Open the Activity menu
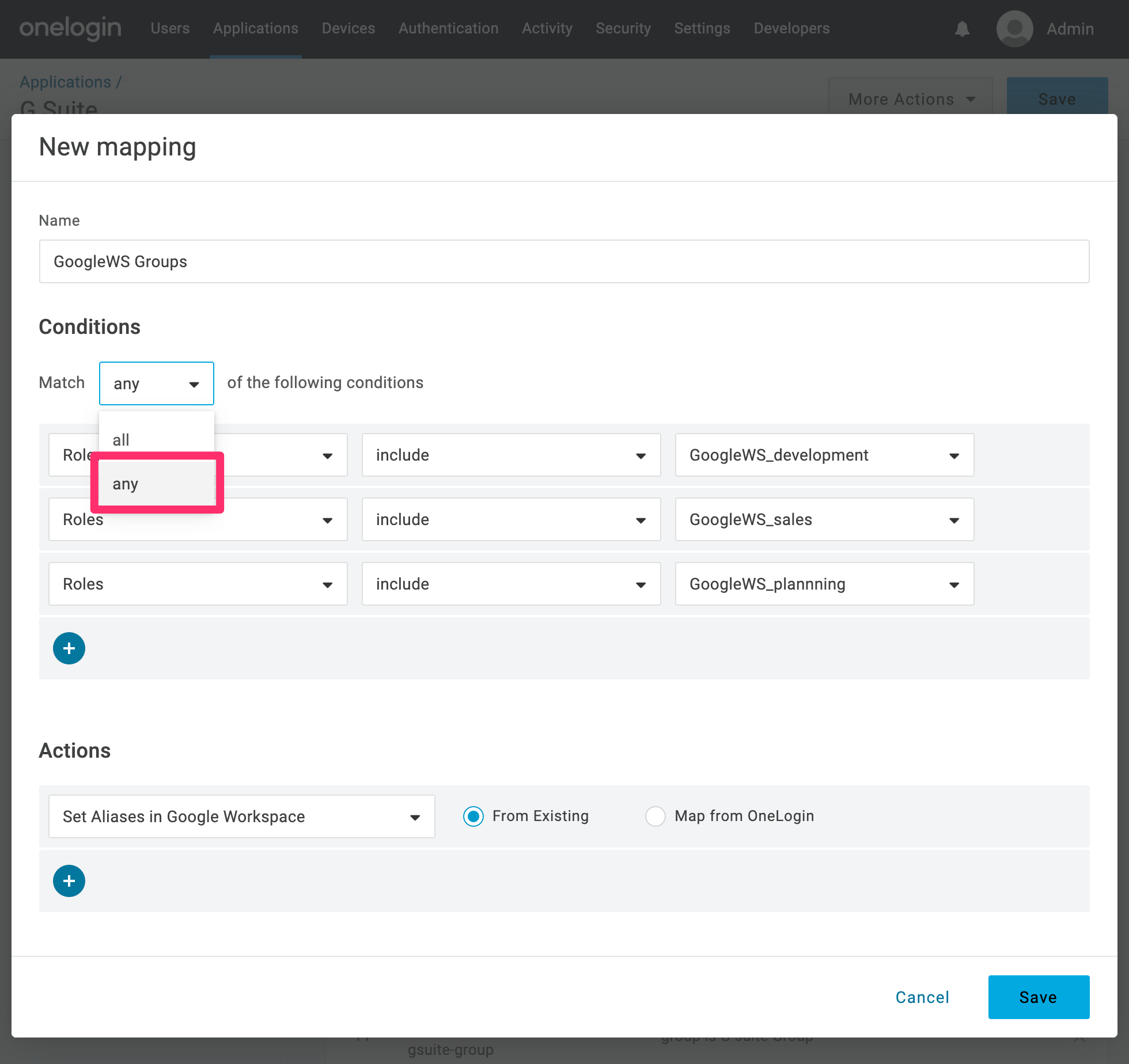The width and height of the screenshot is (1129, 1064). coord(547,28)
